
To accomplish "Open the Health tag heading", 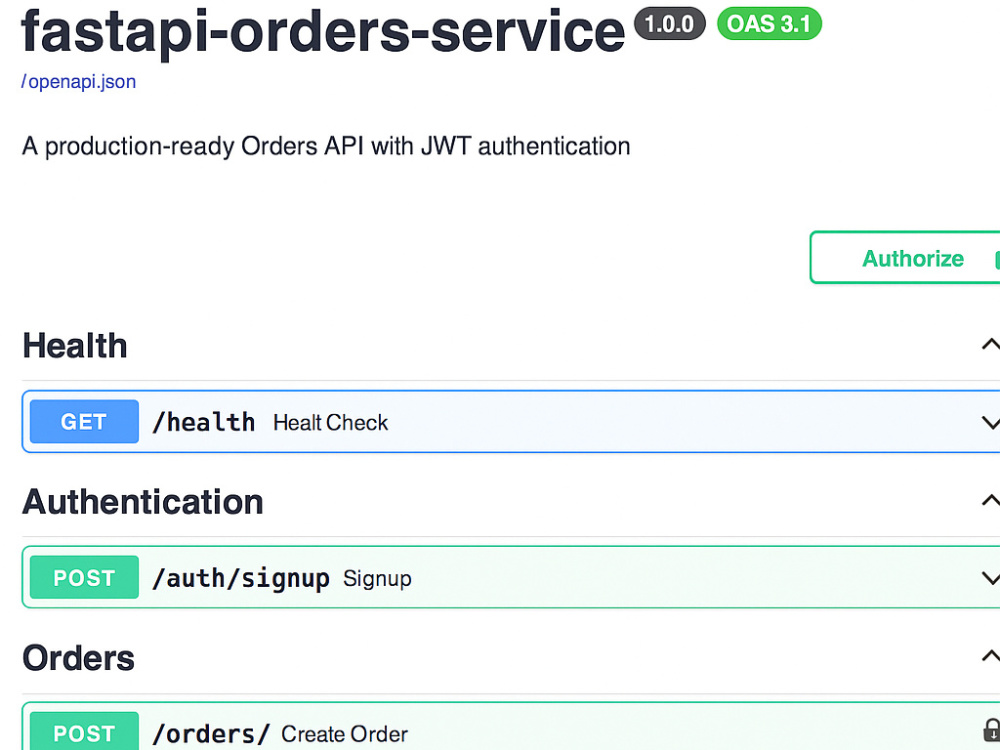I will [x=75, y=346].
